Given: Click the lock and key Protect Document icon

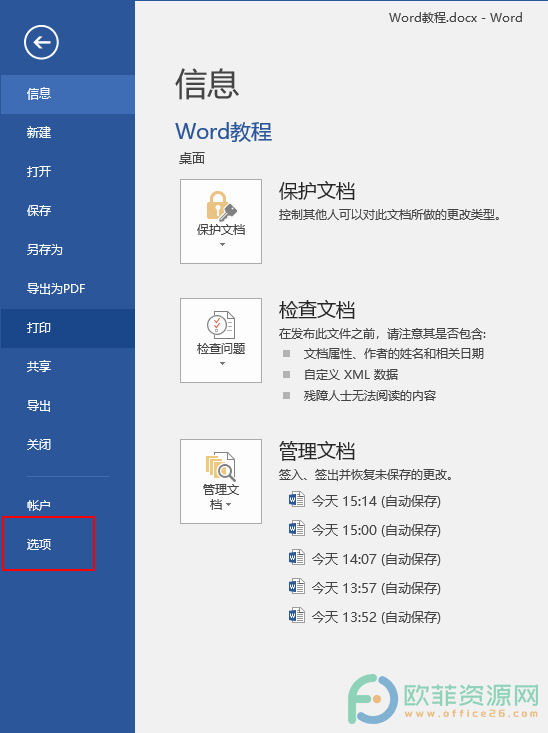Looking at the screenshot, I should click(x=221, y=205).
